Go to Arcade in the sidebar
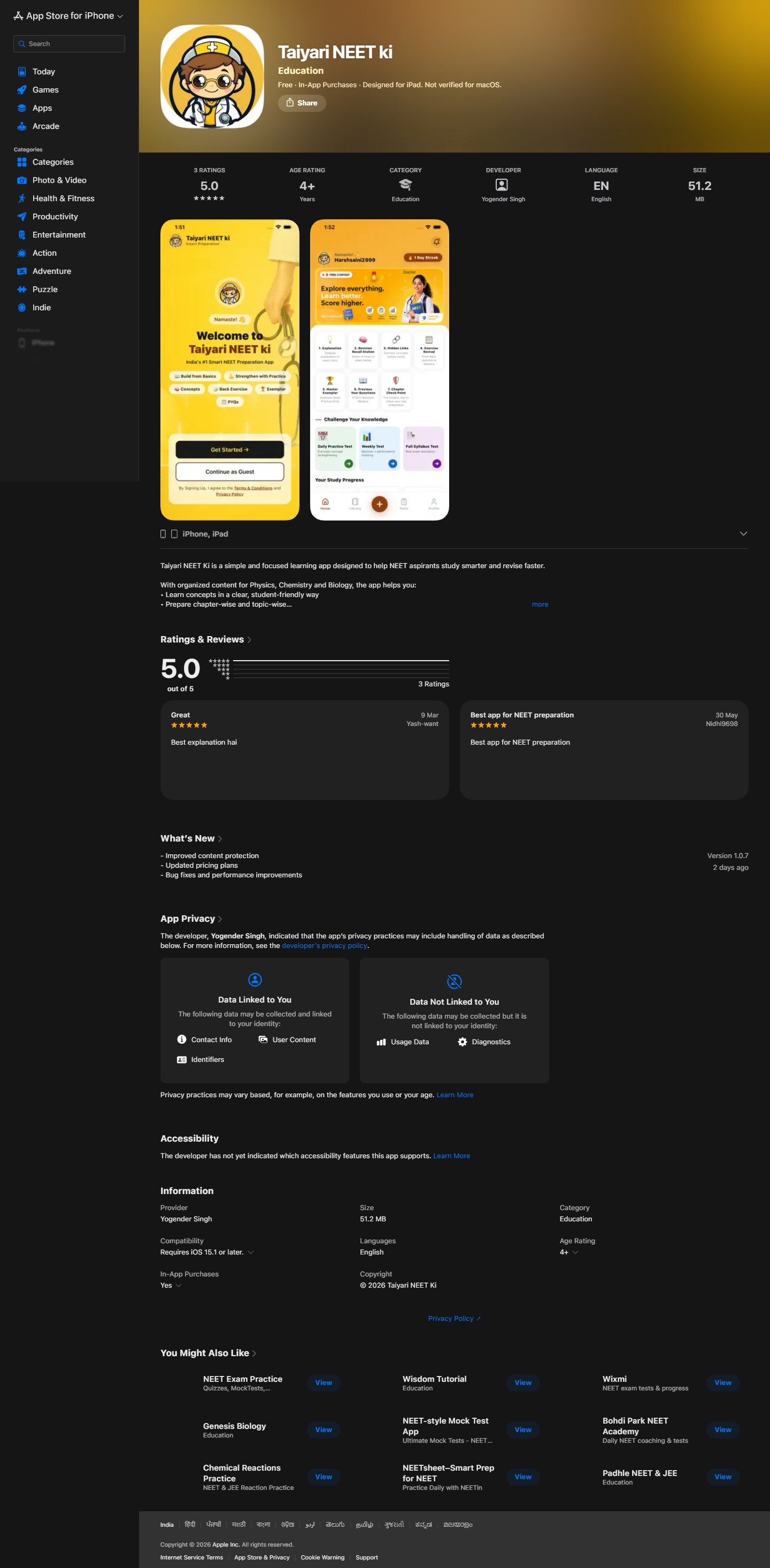The image size is (770, 1568). point(46,127)
